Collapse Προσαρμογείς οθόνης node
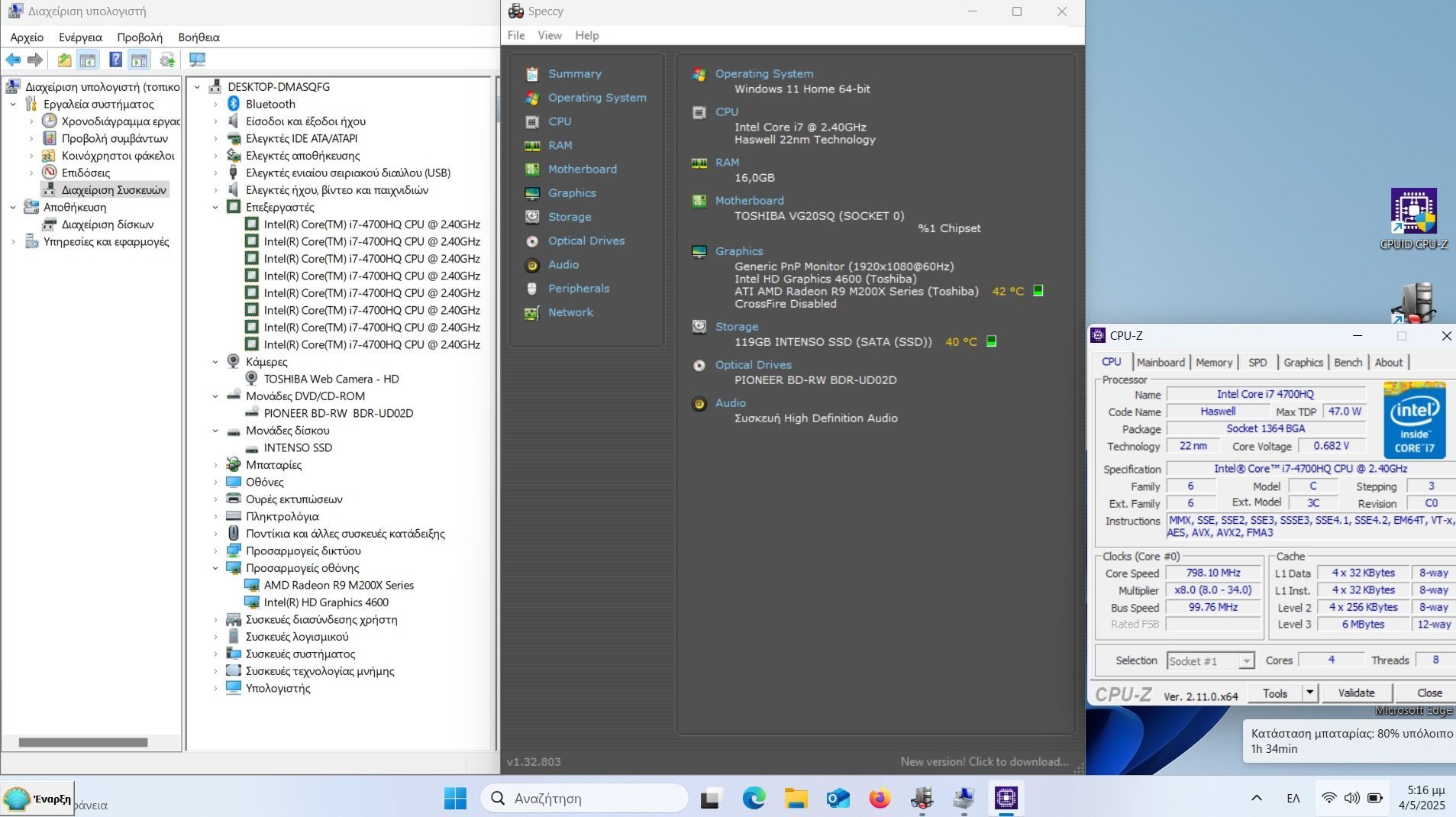 tap(215, 568)
